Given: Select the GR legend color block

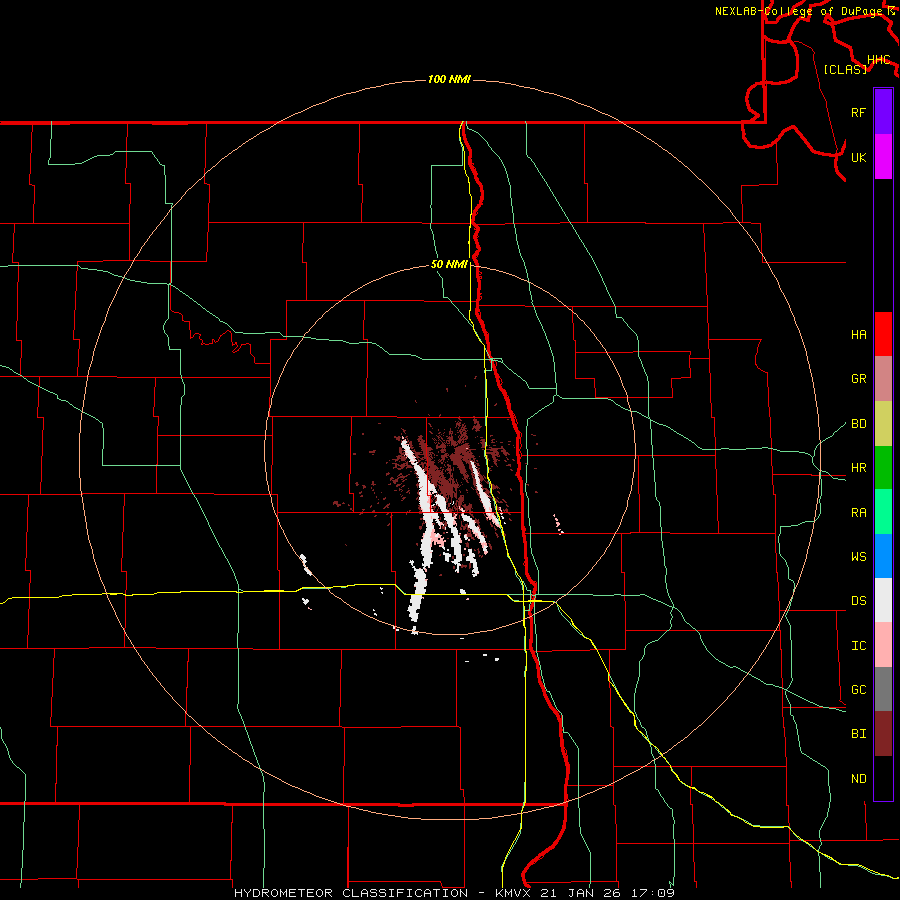Looking at the screenshot, I should pyautogui.click(x=883, y=378).
